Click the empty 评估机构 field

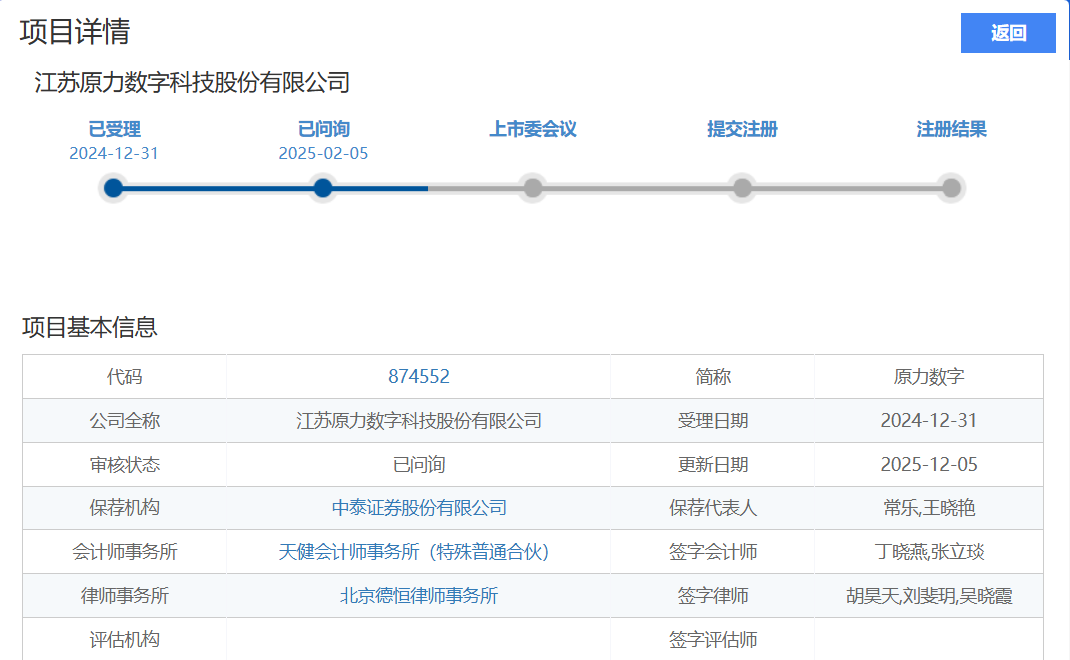click(x=418, y=639)
